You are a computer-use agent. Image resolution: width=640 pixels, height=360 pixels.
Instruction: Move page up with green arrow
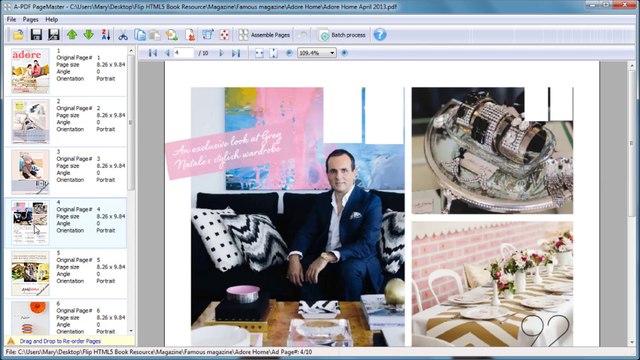(x=72, y=35)
